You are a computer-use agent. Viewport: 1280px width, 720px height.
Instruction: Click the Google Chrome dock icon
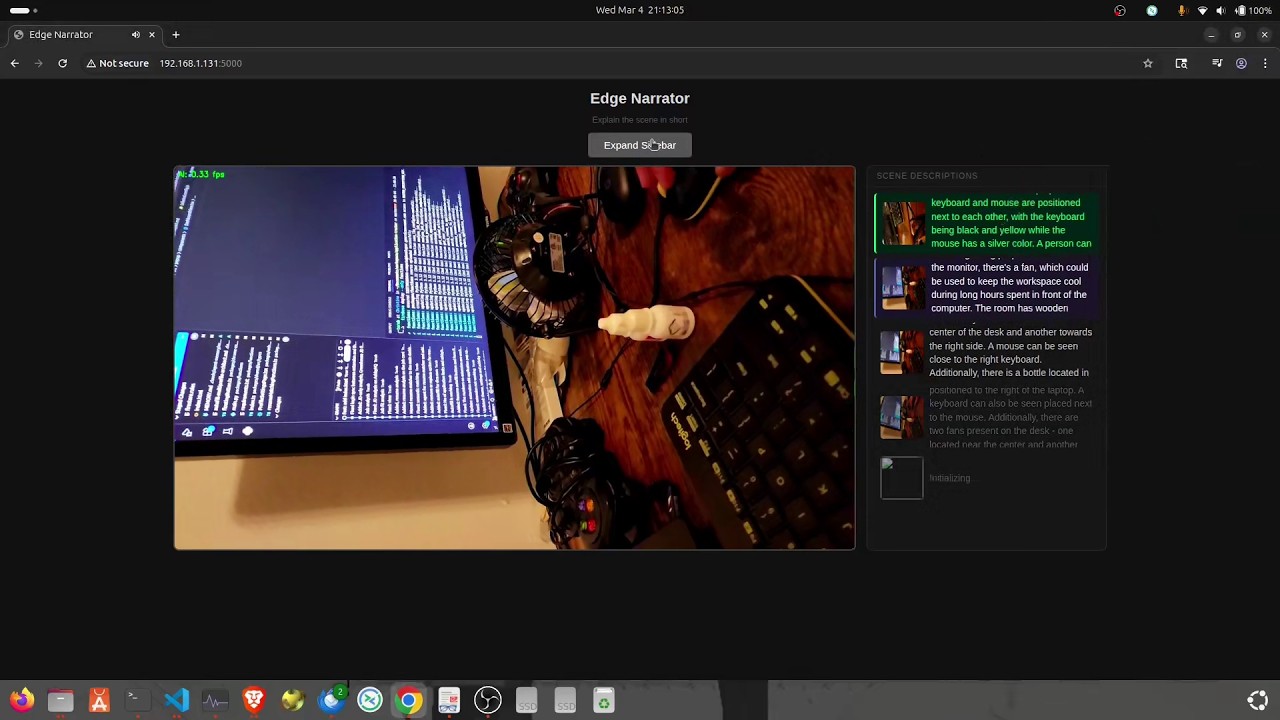[x=409, y=701]
